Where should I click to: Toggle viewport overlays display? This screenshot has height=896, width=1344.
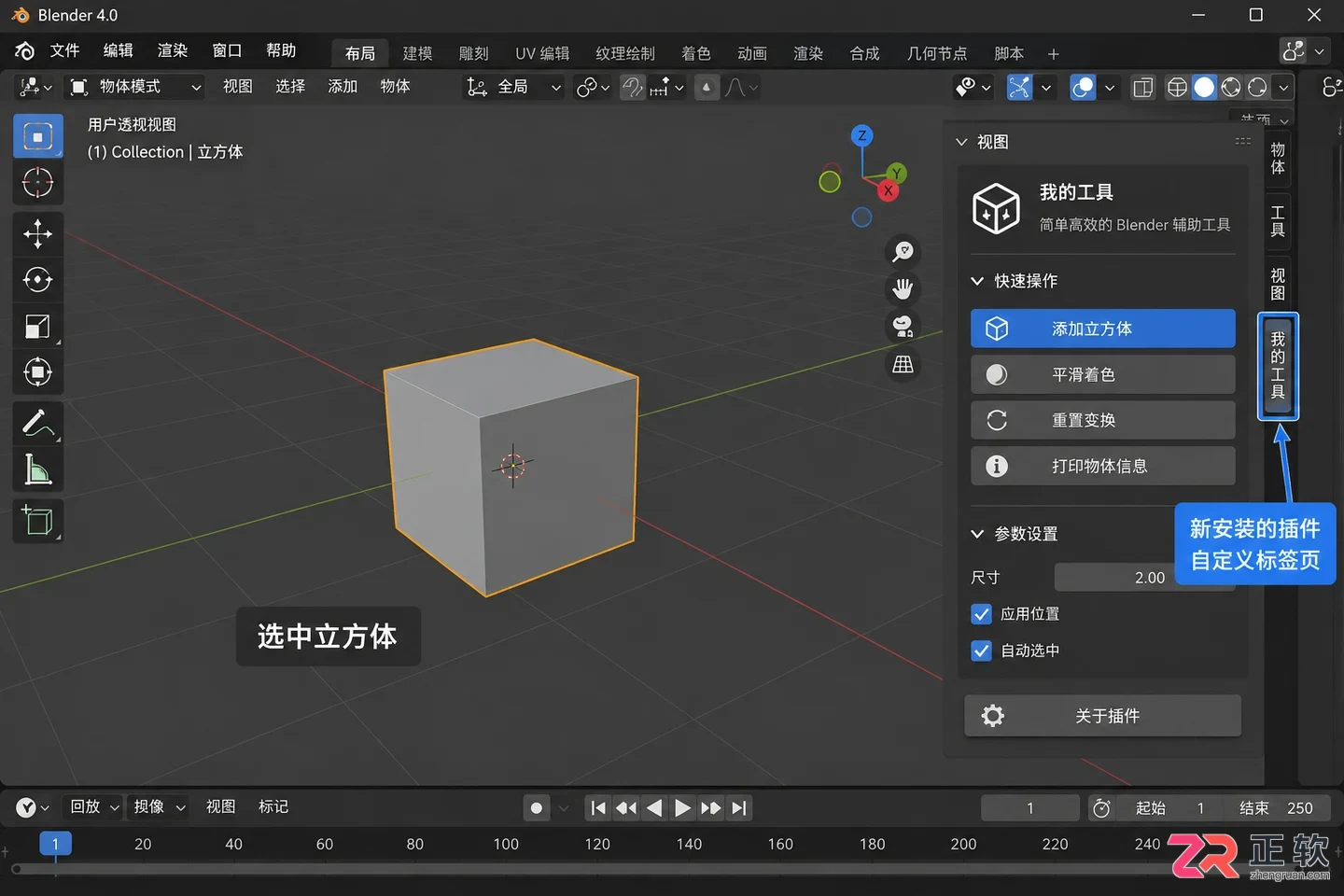[x=1083, y=87]
